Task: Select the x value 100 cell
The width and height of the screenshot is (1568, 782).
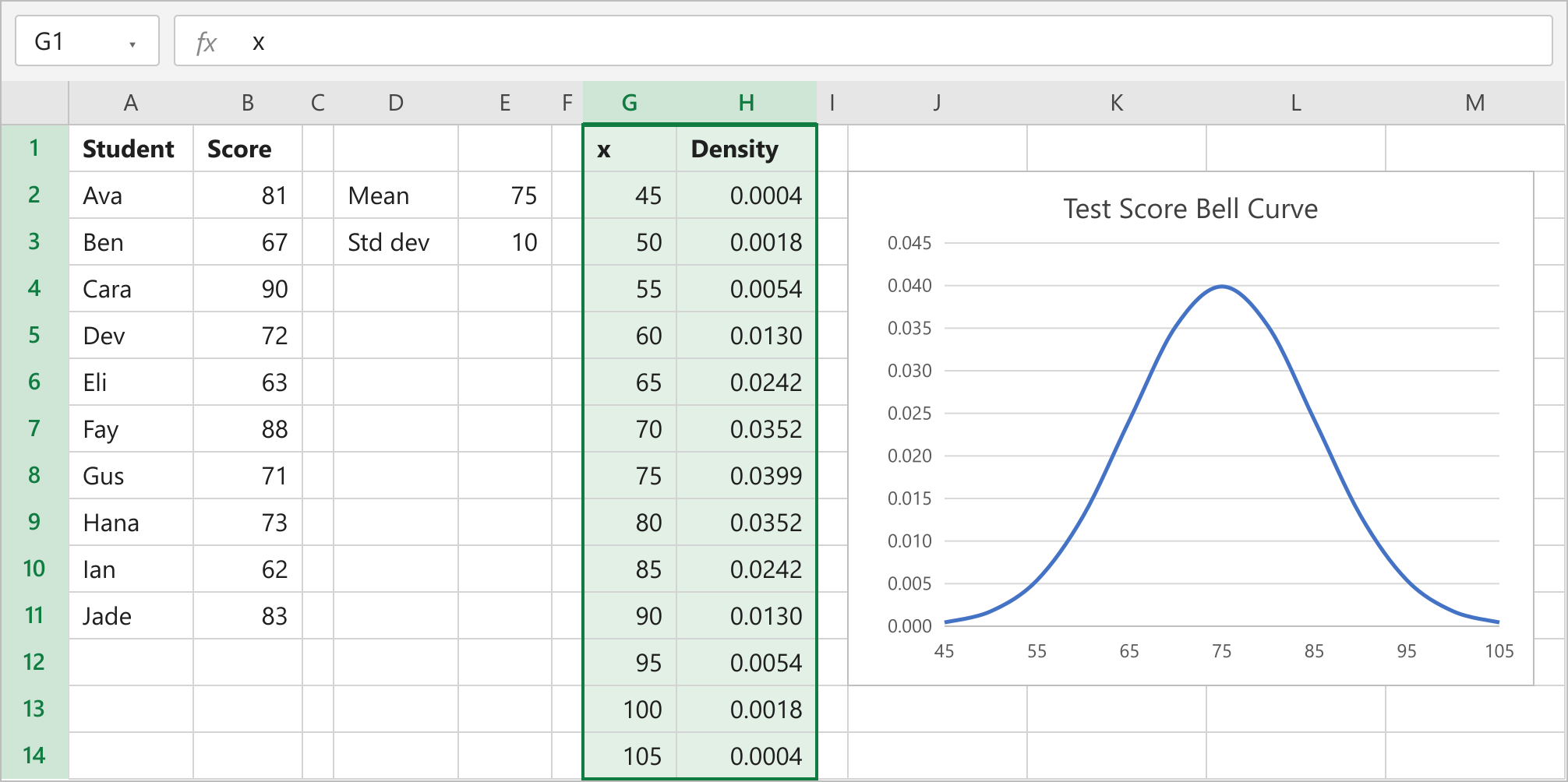Action: pyautogui.click(x=630, y=709)
